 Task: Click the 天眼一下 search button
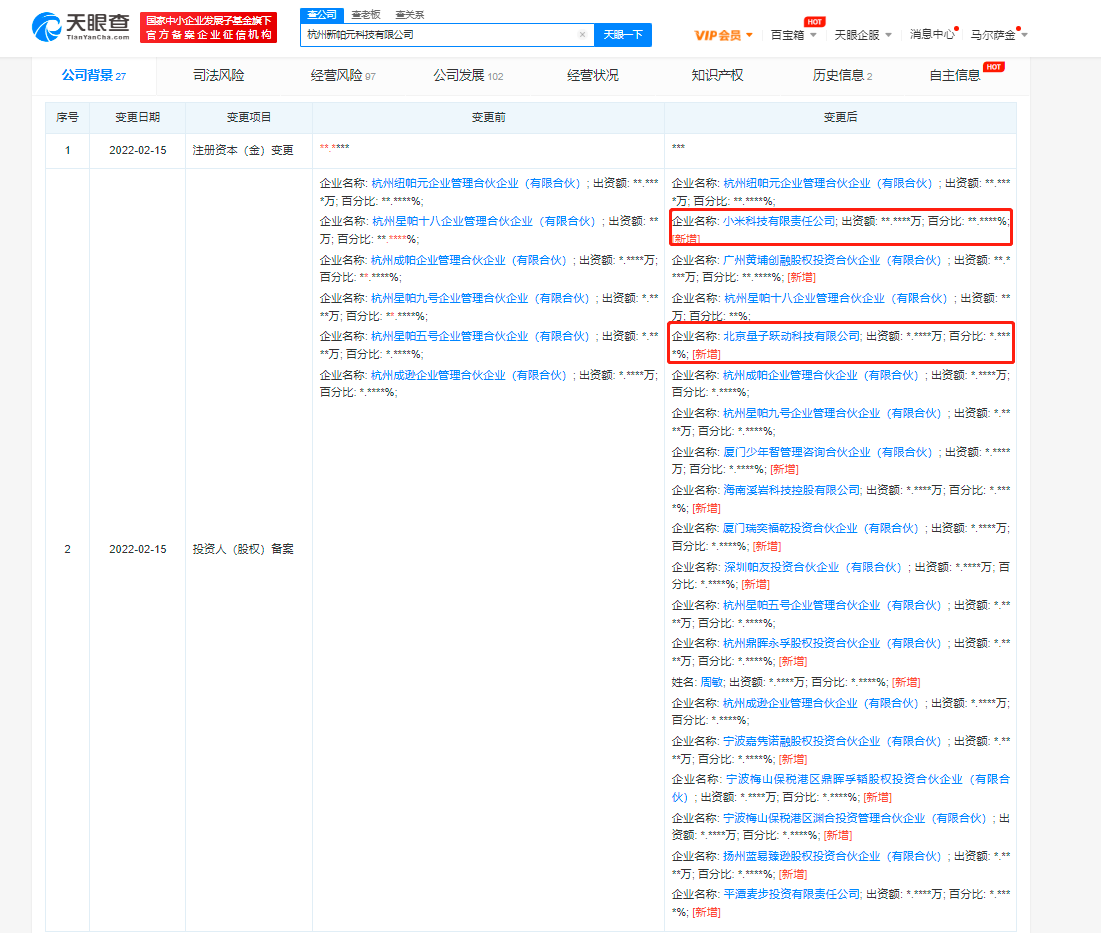click(623, 34)
